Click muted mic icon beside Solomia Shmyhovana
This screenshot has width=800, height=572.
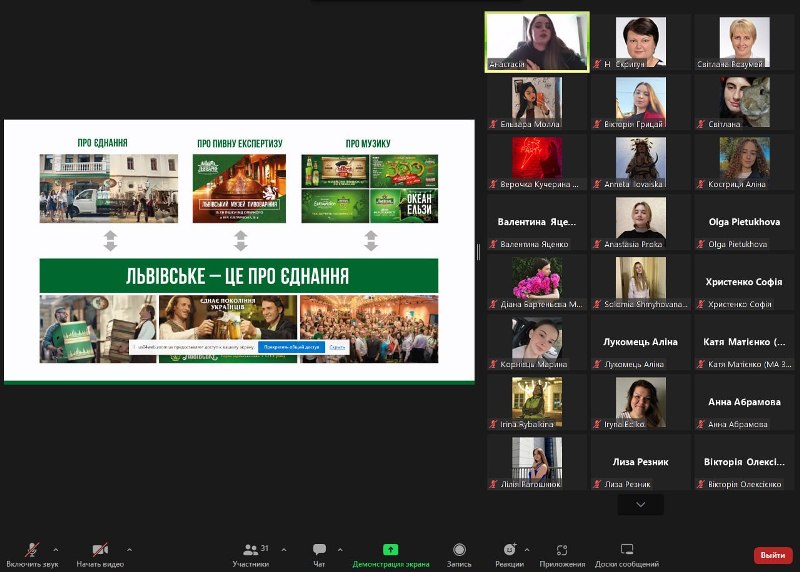click(x=597, y=304)
